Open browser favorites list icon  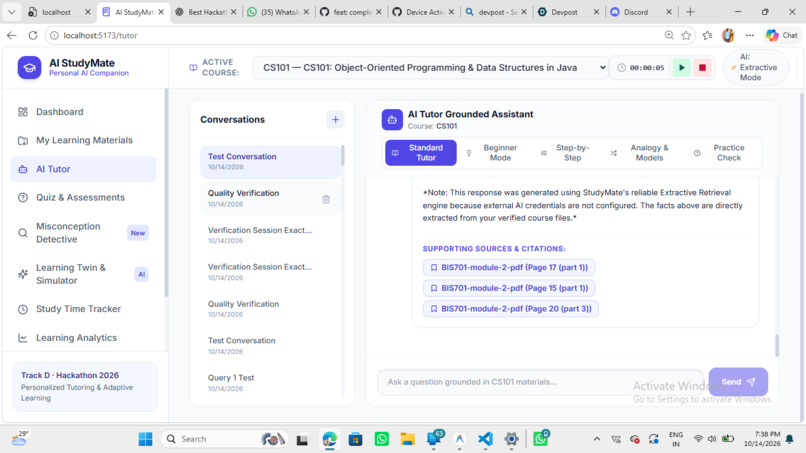click(708, 35)
